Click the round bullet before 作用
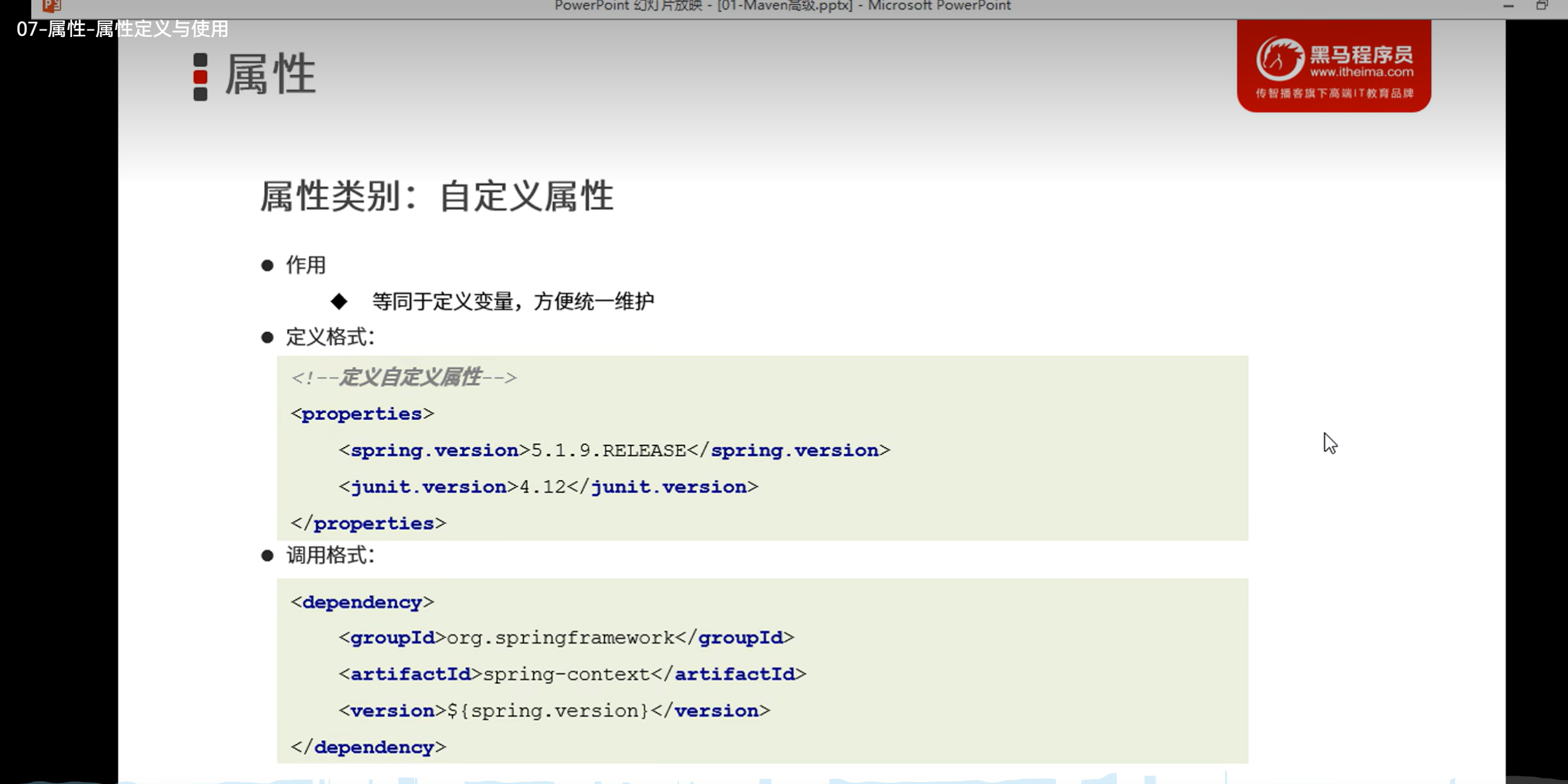Image resolution: width=1568 pixels, height=784 pixels. 267,266
